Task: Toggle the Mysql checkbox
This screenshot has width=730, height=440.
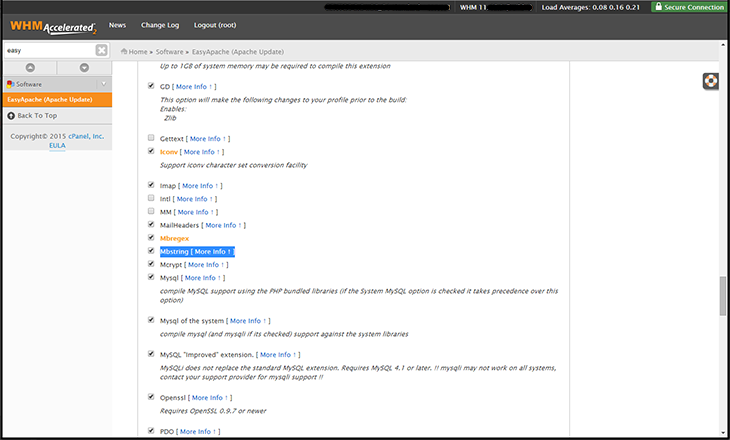Action: [151, 277]
